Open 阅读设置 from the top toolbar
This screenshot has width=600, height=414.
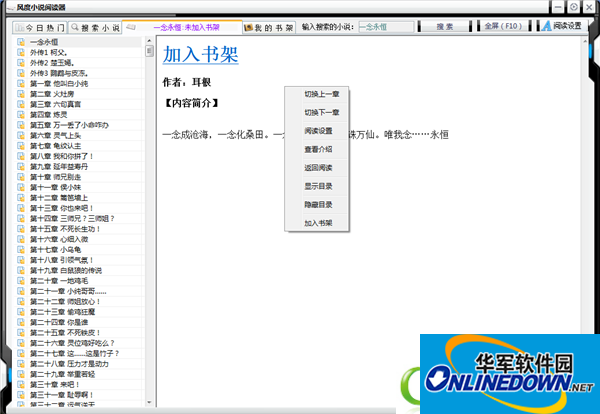[561, 26]
